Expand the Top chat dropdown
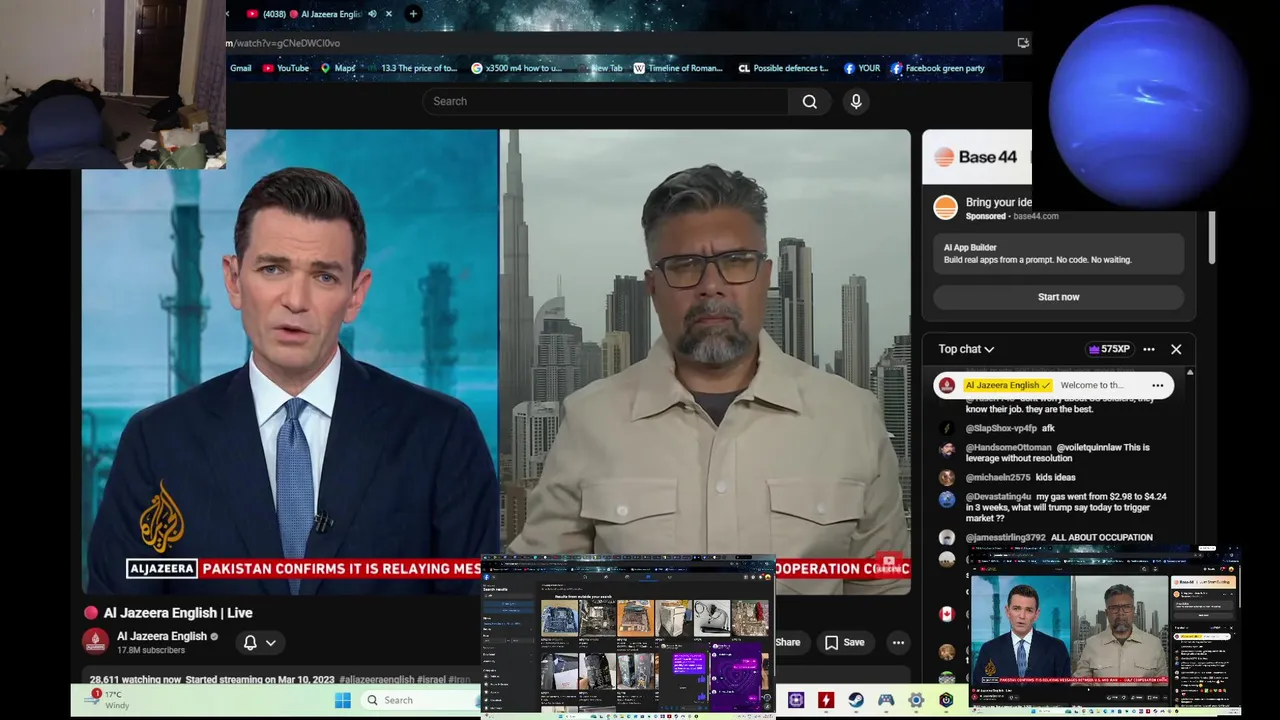Image resolution: width=1280 pixels, height=720 pixels. [x=966, y=349]
